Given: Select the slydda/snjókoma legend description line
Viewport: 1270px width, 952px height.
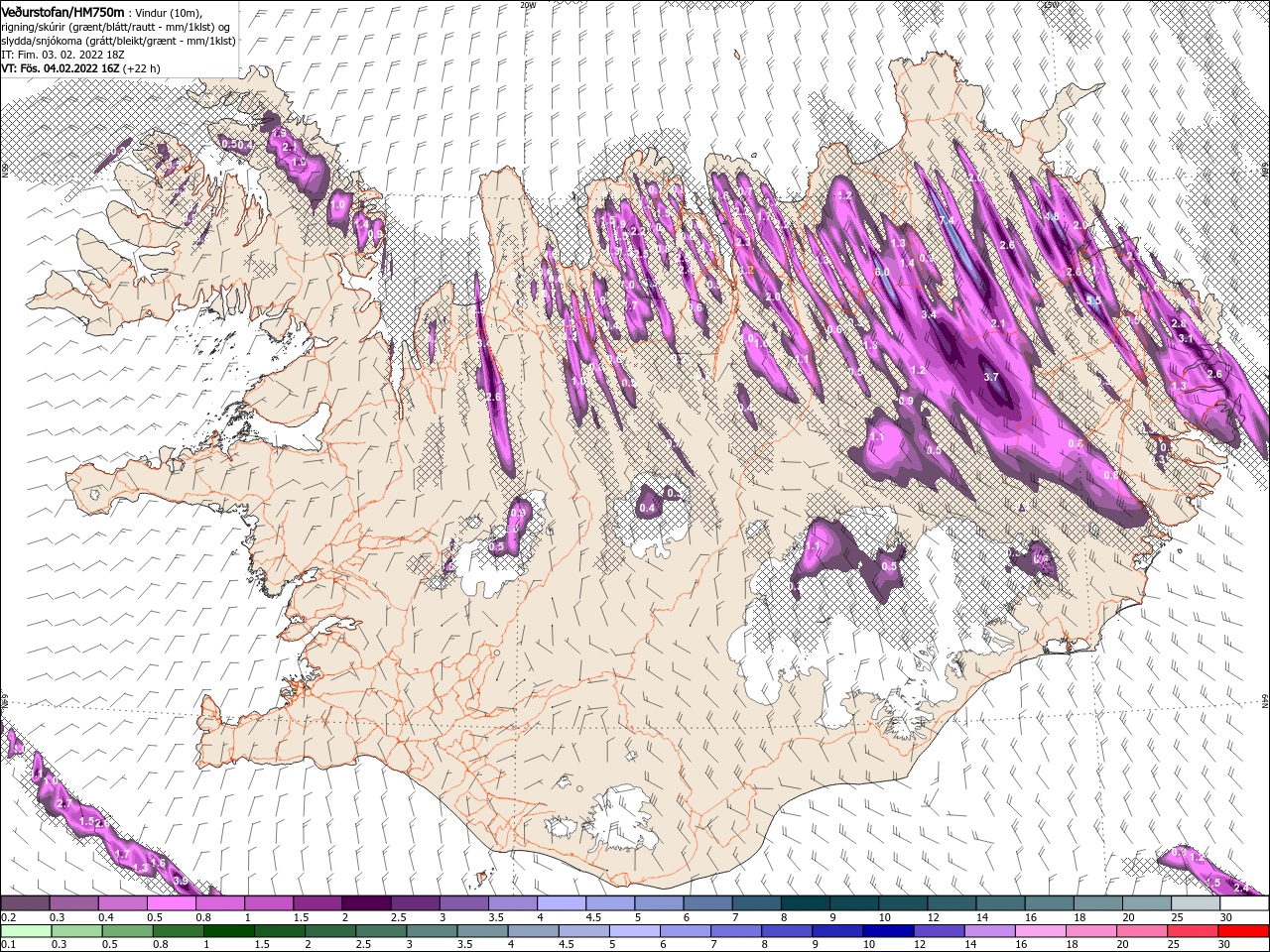Looking at the screenshot, I should [118, 40].
